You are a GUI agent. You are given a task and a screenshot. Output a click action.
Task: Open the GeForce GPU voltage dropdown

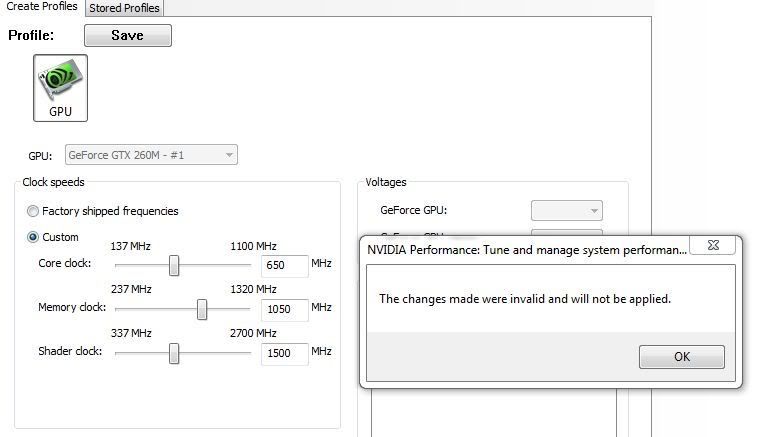point(566,210)
